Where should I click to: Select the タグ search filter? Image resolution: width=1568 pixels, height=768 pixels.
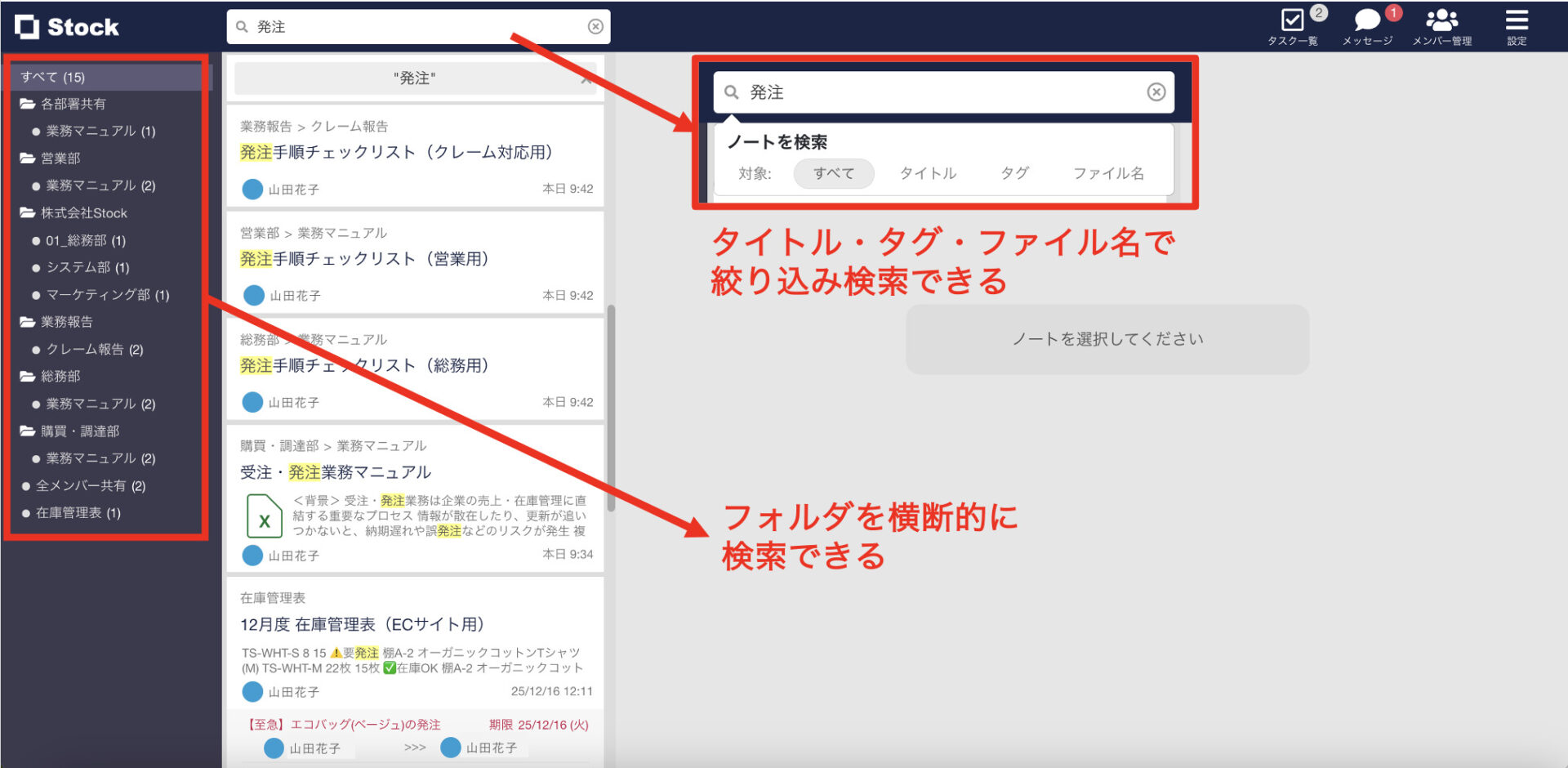[1014, 173]
